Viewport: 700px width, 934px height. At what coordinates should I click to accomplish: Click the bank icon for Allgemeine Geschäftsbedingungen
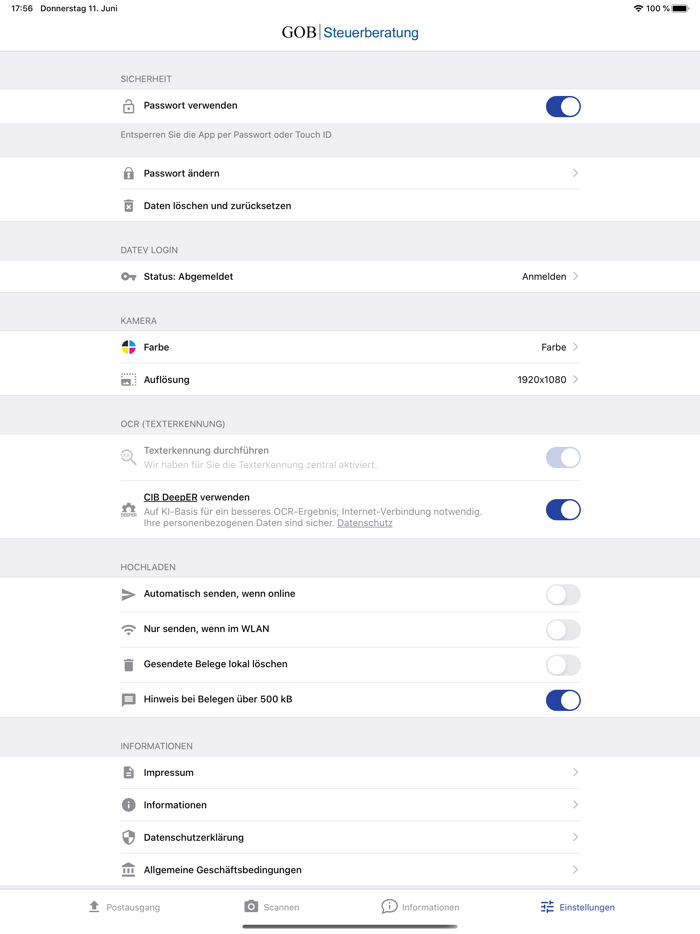coord(128,870)
